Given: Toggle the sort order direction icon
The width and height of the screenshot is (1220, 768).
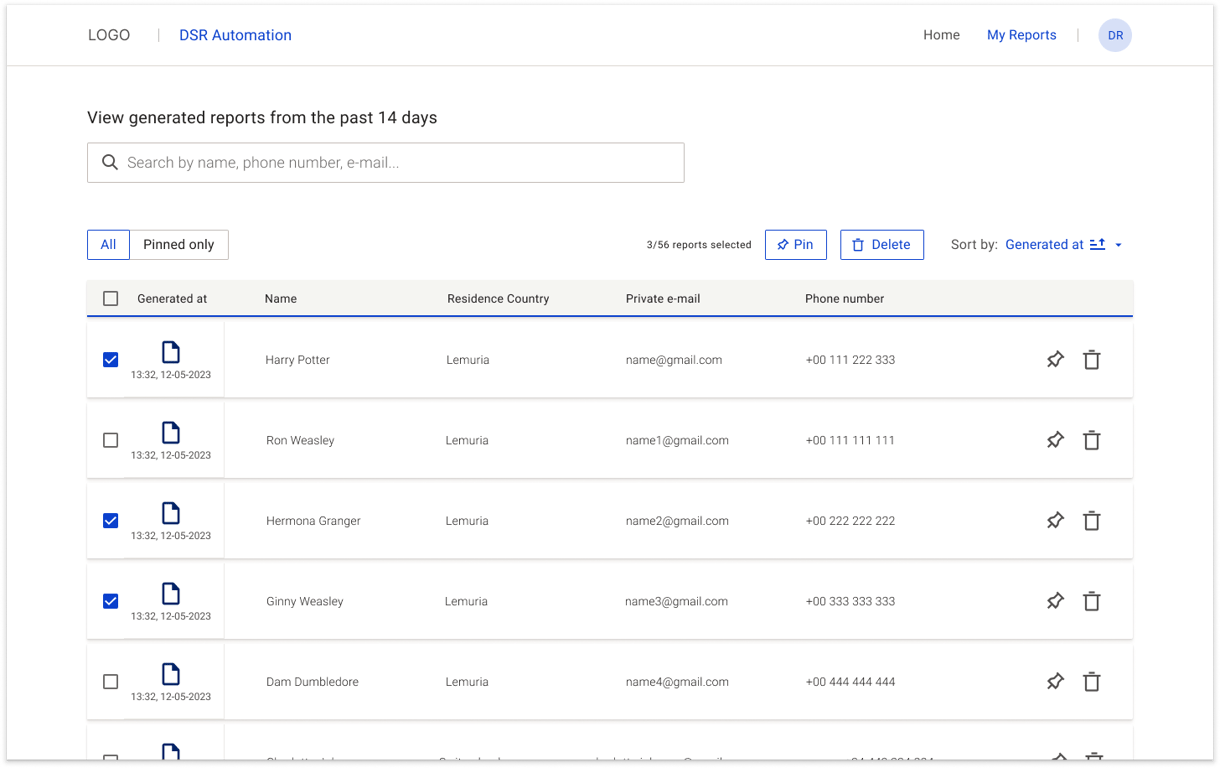Looking at the screenshot, I should [x=1097, y=244].
